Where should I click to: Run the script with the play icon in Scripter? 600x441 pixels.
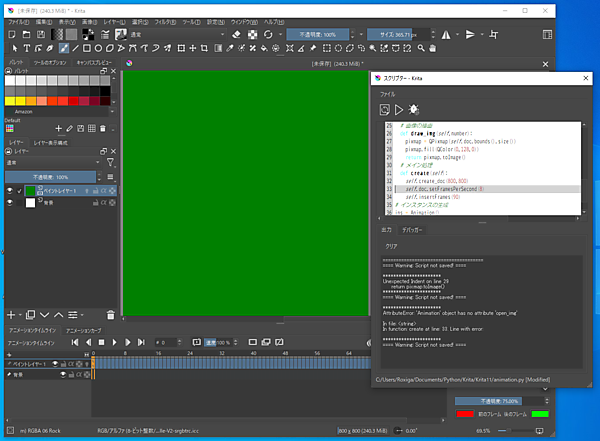point(400,109)
